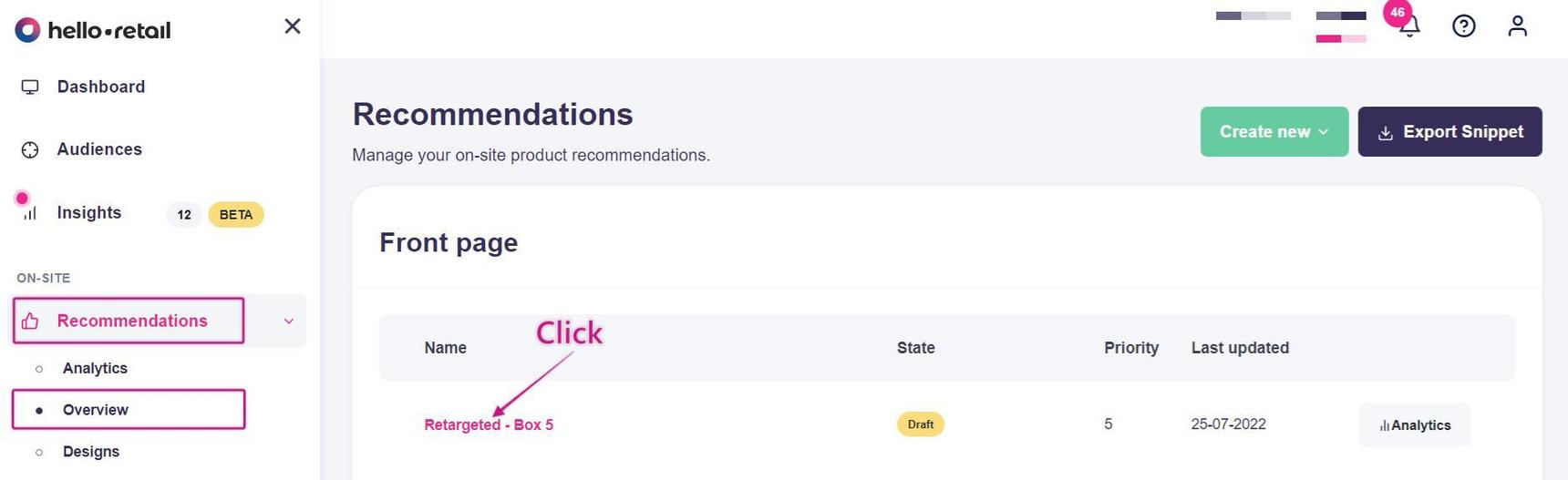Image resolution: width=1568 pixels, height=480 pixels.
Task: Open the Create new dropdown
Action: coord(1274,132)
